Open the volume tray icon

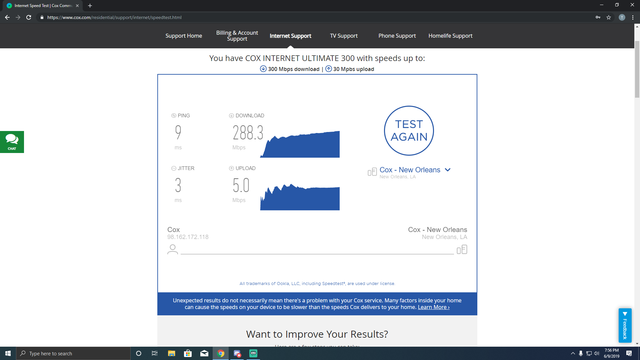[x=597, y=353]
